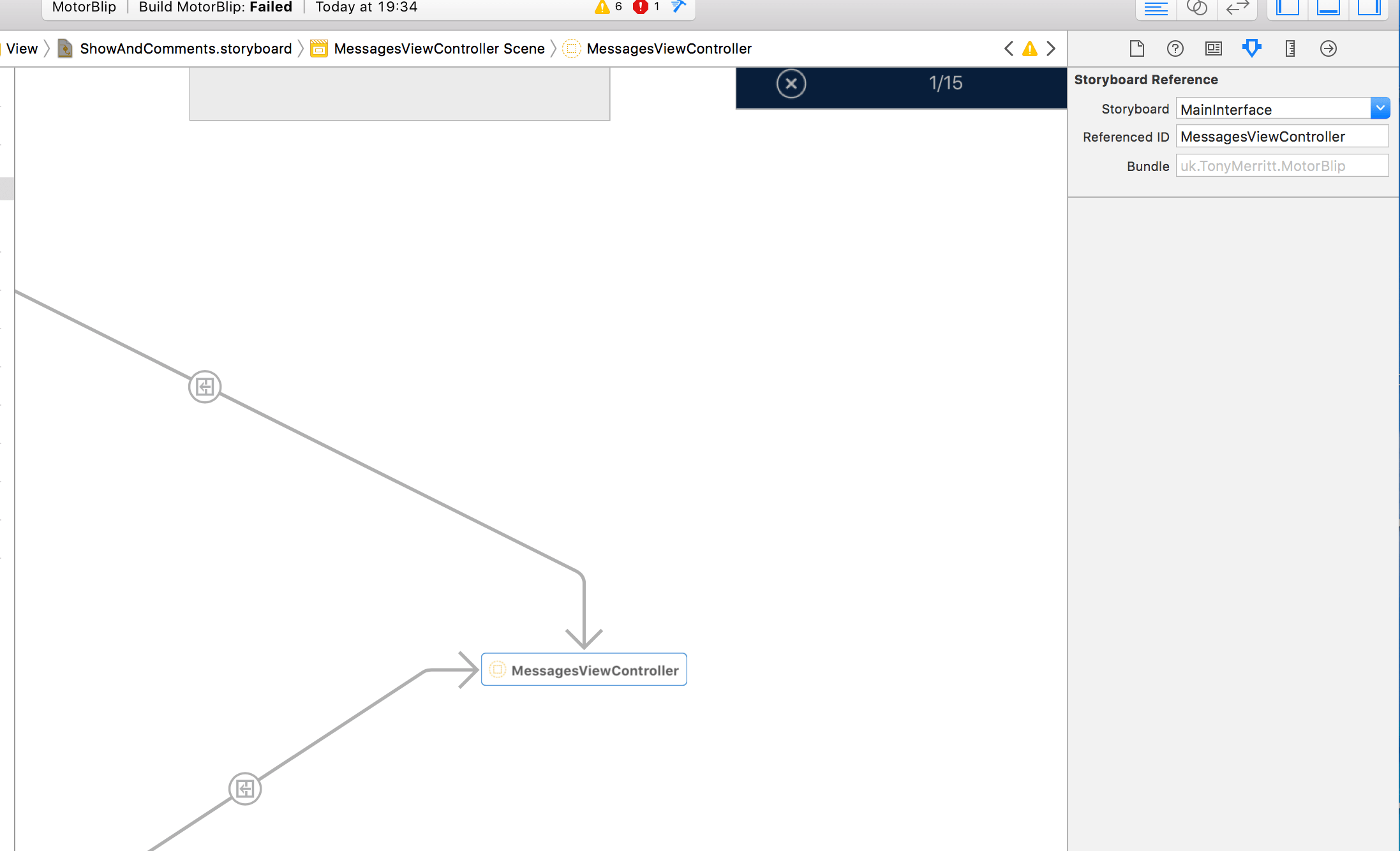Screen dimensions: 1400x851
Task: Select MessagesViewController Scene breadcrumb
Action: coord(438,48)
